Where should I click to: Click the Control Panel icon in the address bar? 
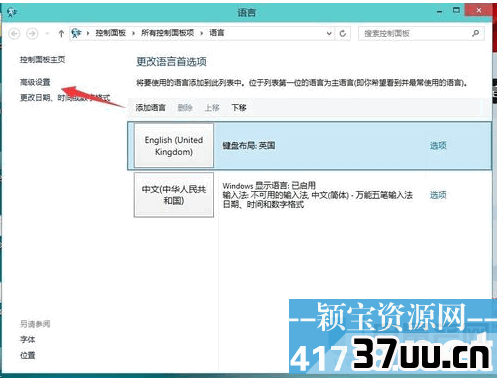[76, 33]
